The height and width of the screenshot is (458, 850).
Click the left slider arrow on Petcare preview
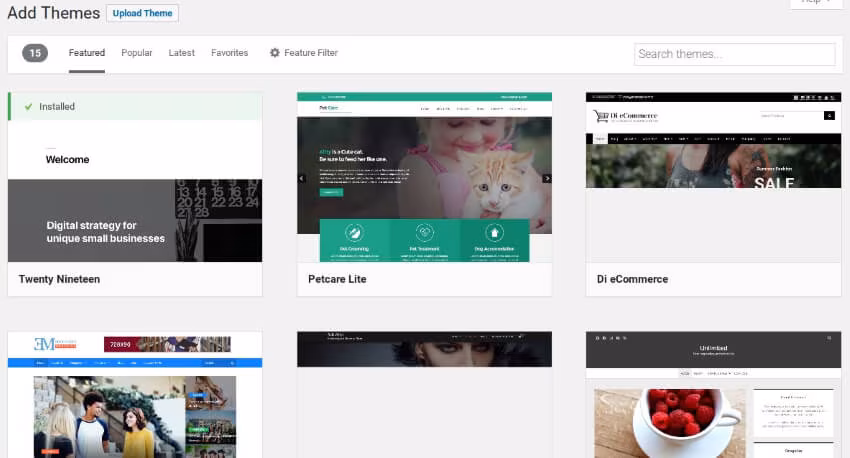[x=302, y=178]
